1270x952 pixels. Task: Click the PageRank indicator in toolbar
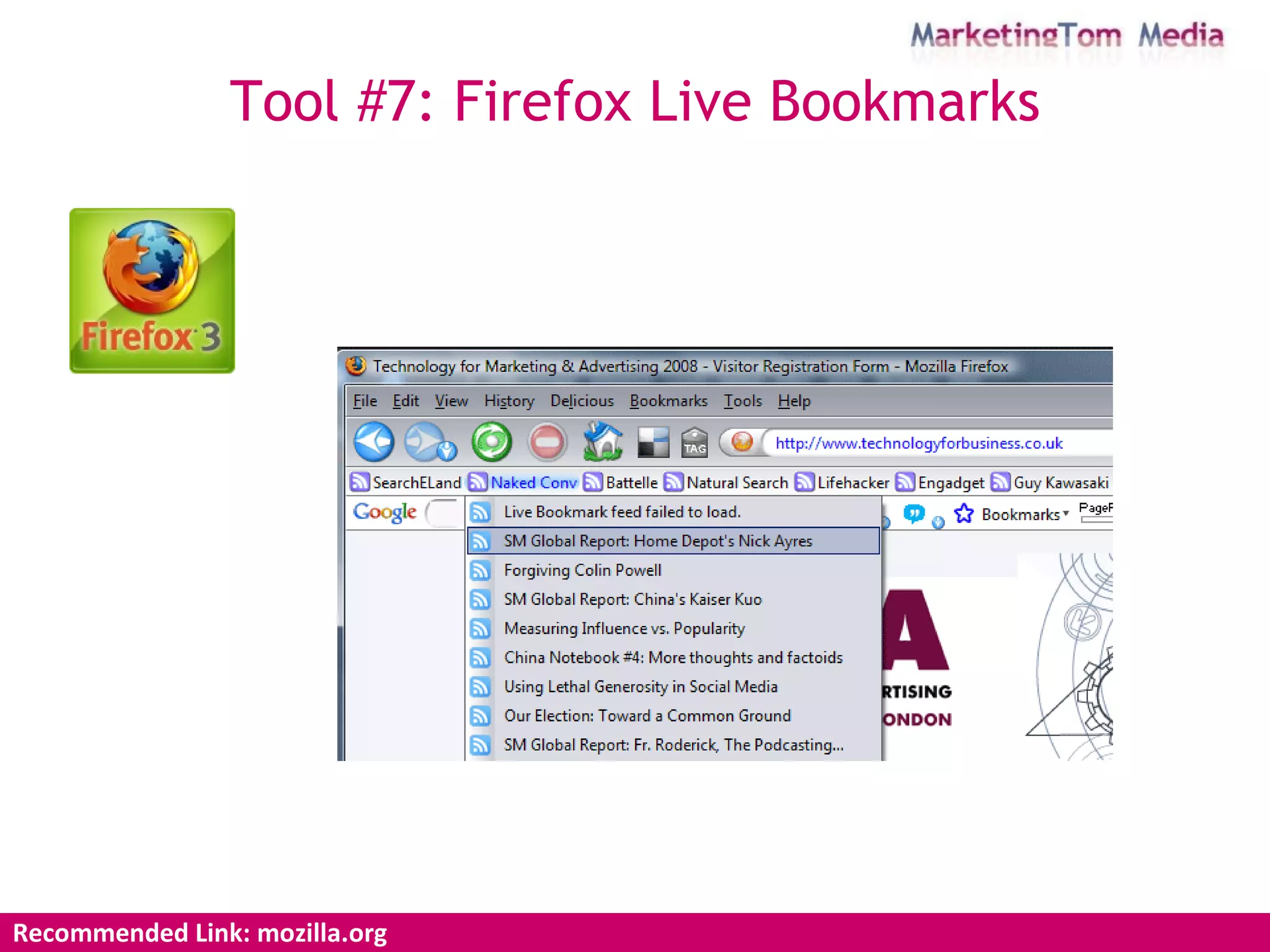click(x=1096, y=512)
